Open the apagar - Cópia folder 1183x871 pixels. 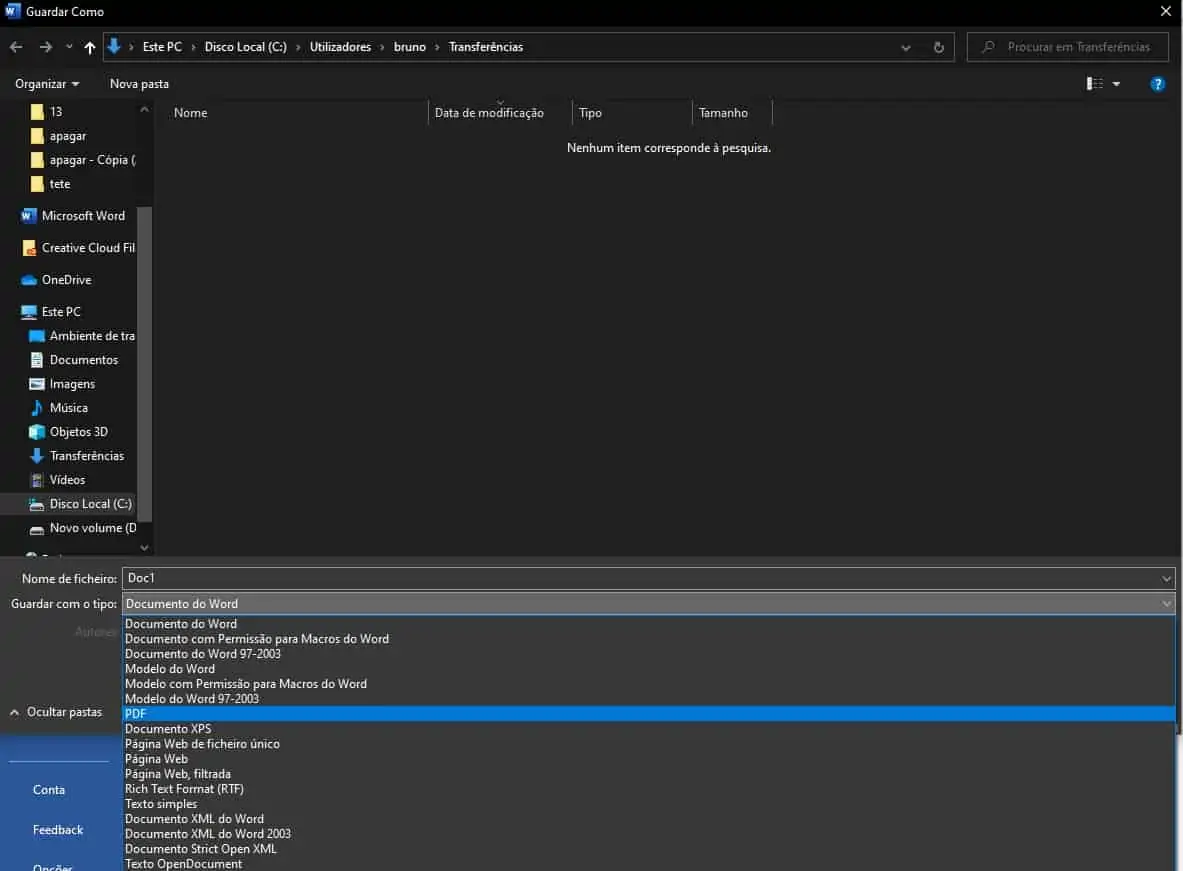pos(83,160)
